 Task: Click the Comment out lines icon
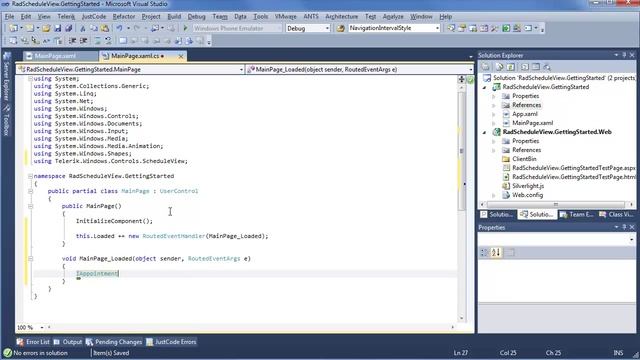coord(98,40)
